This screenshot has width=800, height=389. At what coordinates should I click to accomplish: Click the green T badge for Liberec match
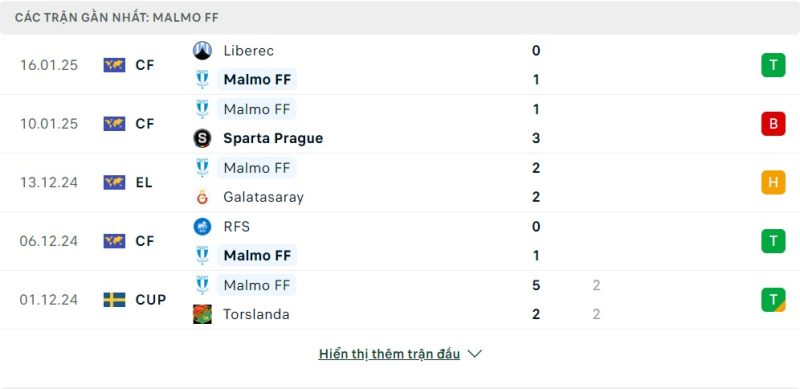773,65
